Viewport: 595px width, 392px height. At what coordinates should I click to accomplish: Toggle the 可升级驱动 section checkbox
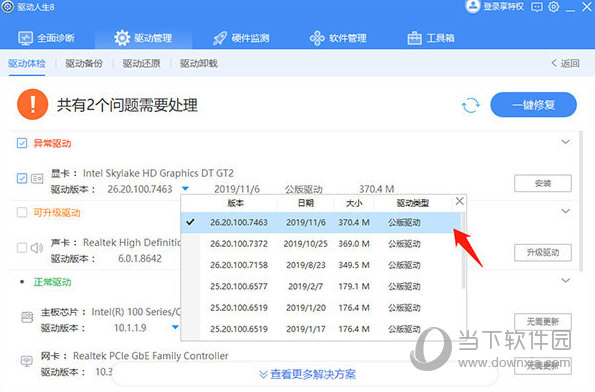coord(22,212)
